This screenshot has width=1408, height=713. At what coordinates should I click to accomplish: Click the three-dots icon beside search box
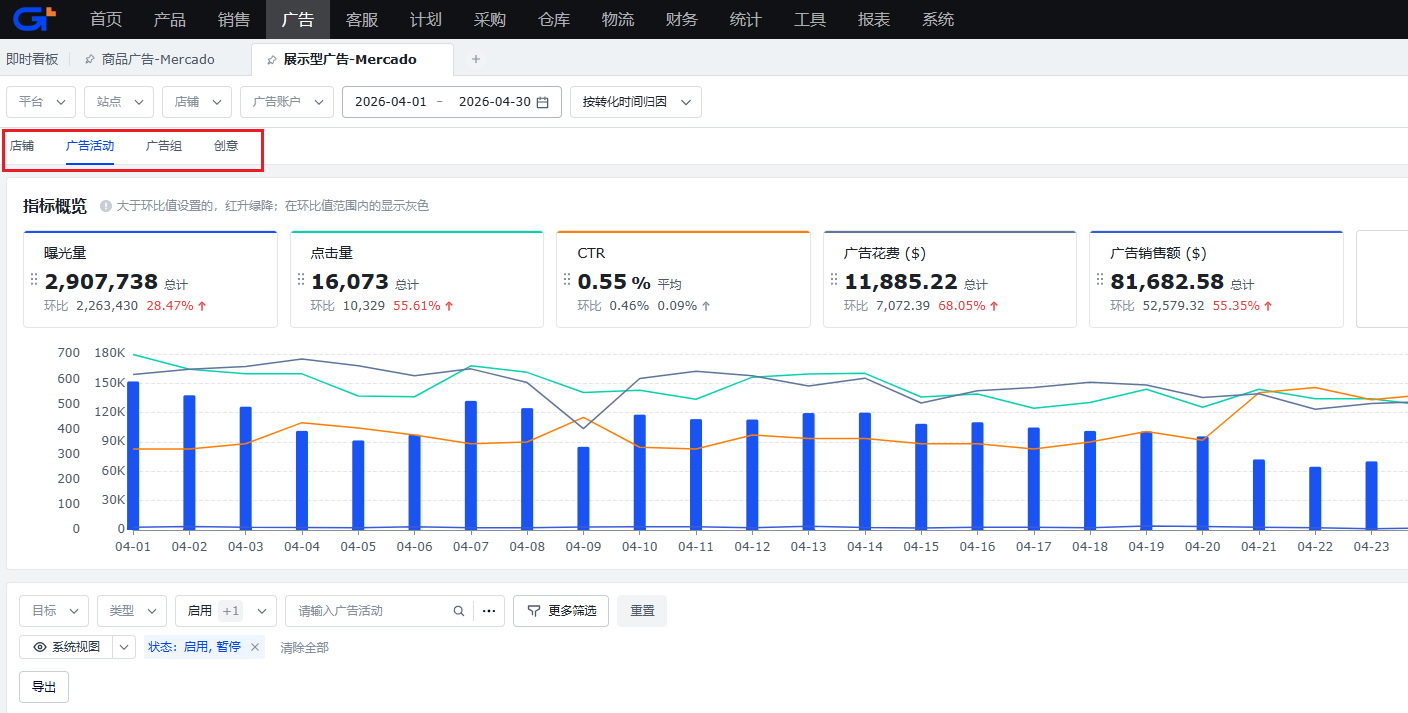(x=489, y=611)
